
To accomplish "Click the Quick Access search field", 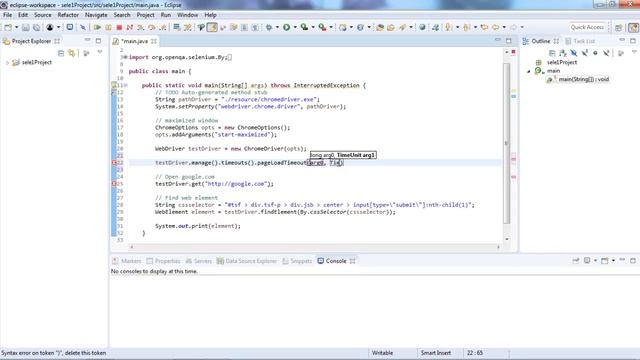I will click(587, 27).
